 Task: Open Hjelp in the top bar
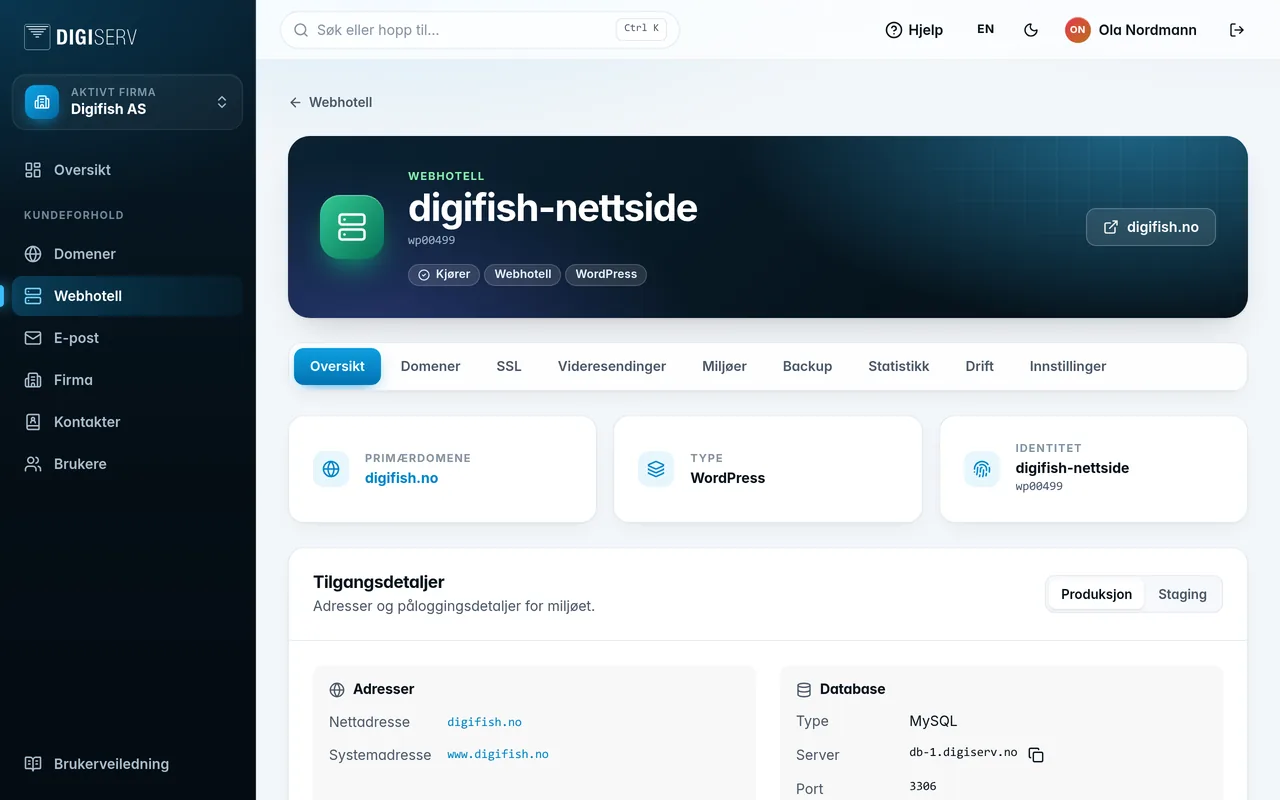[x=914, y=30]
